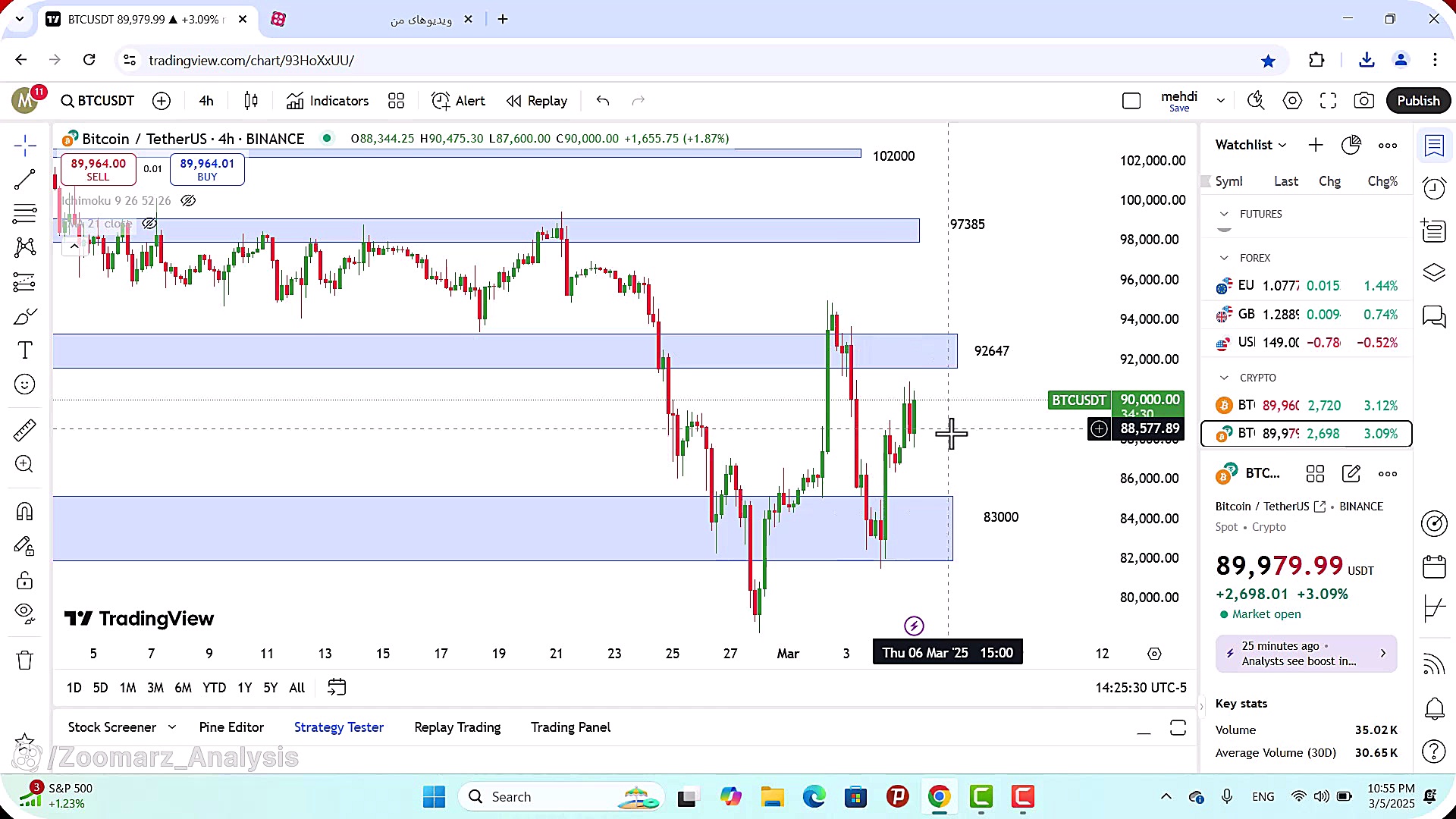Take a chart snapshot with camera icon

tap(1363, 101)
